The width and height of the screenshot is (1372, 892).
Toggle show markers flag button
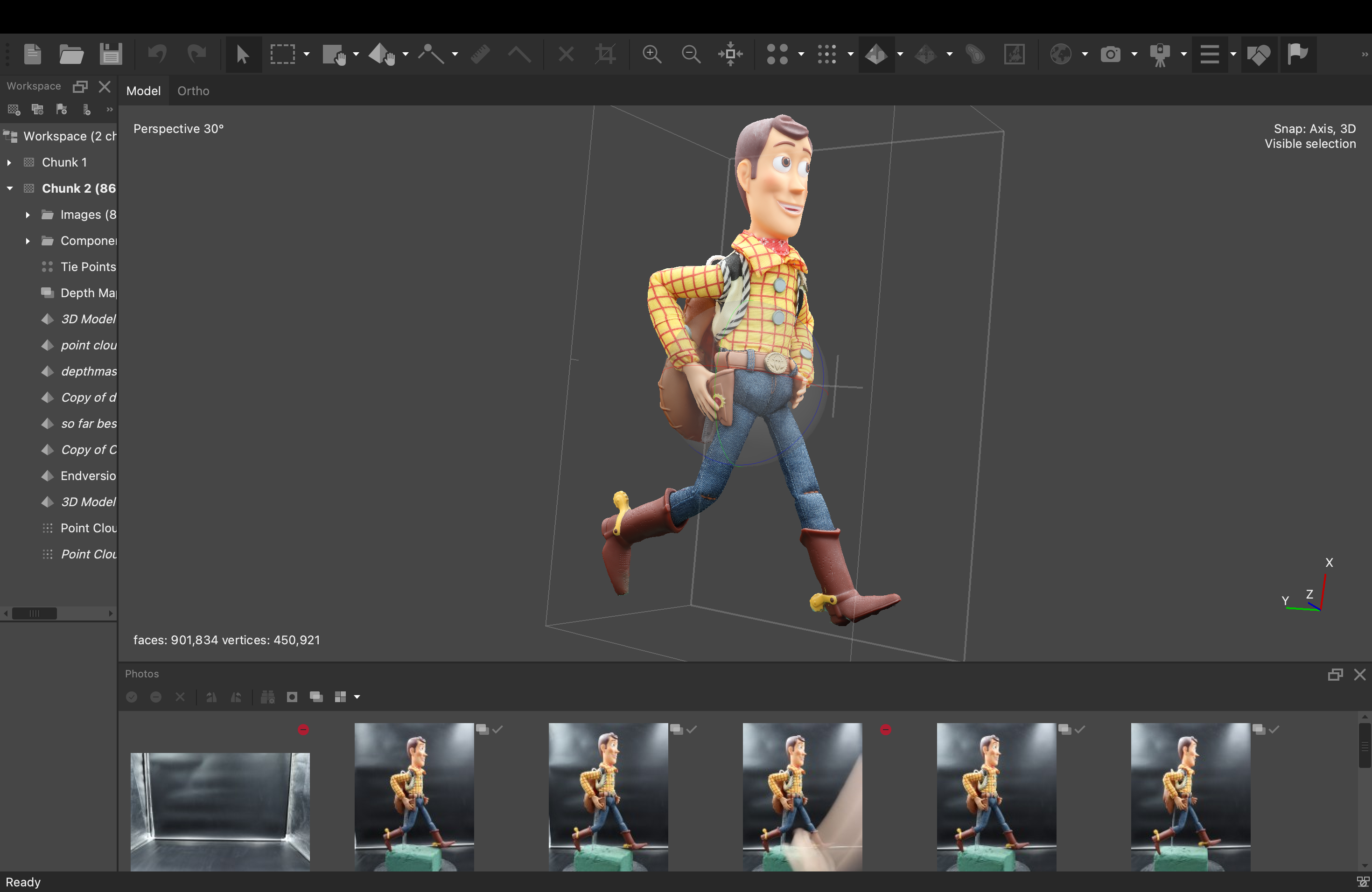coord(1298,54)
